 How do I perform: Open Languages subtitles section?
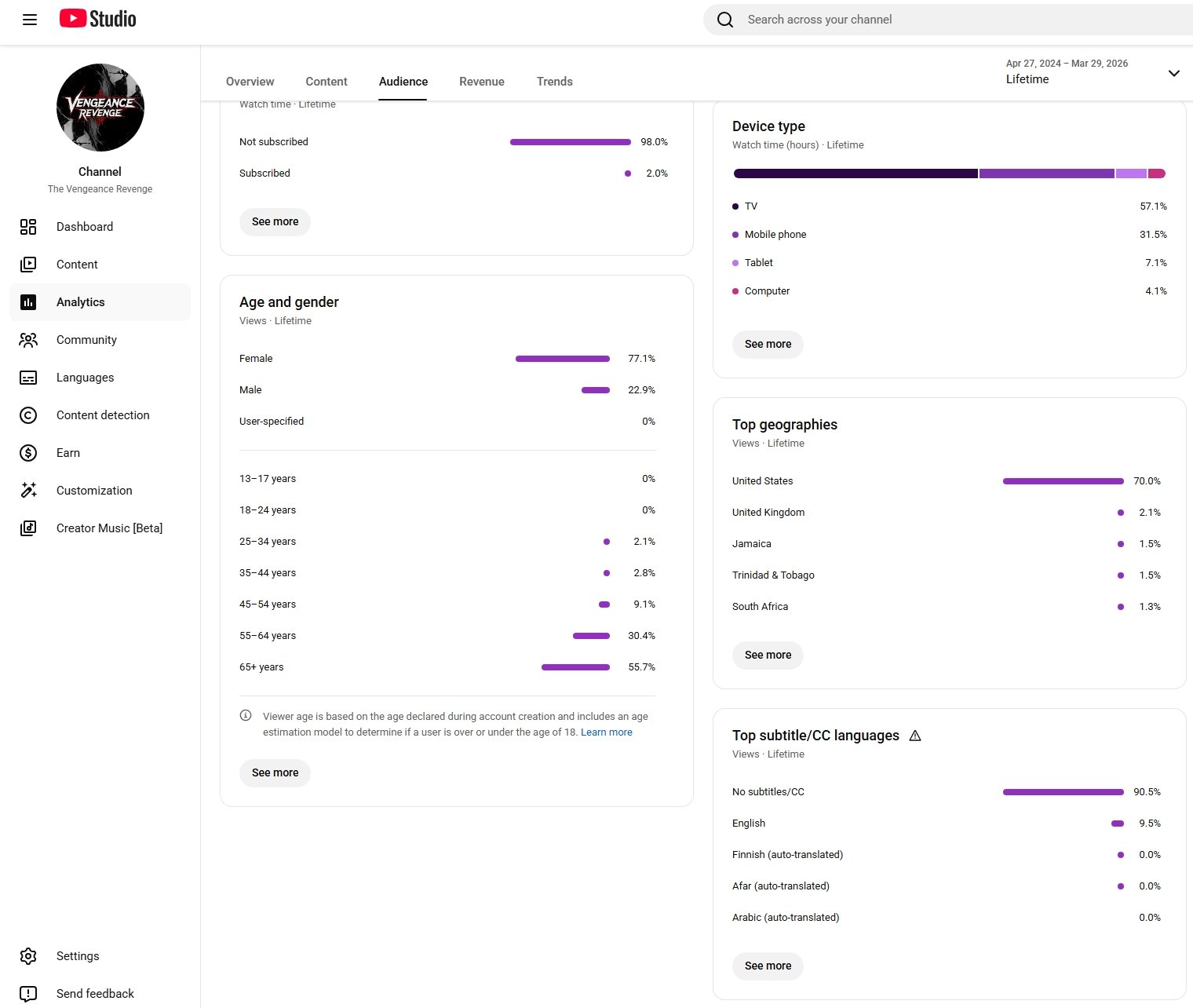pos(85,378)
